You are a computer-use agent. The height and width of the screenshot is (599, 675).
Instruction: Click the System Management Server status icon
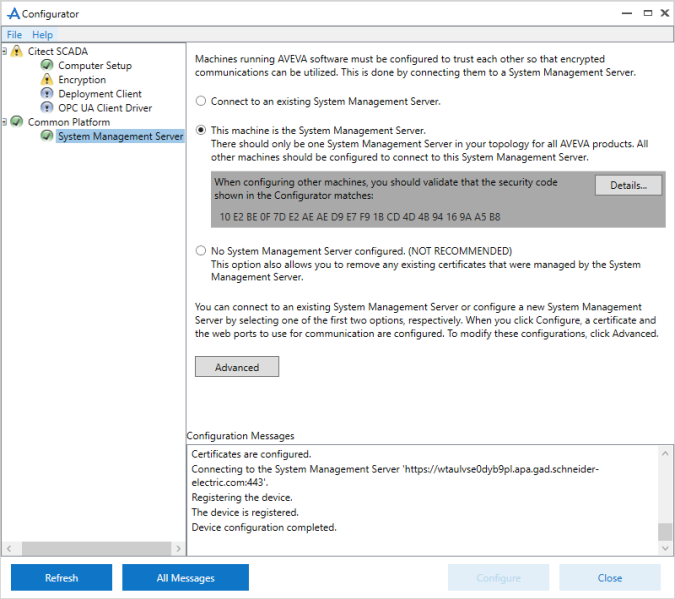click(47, 136)
